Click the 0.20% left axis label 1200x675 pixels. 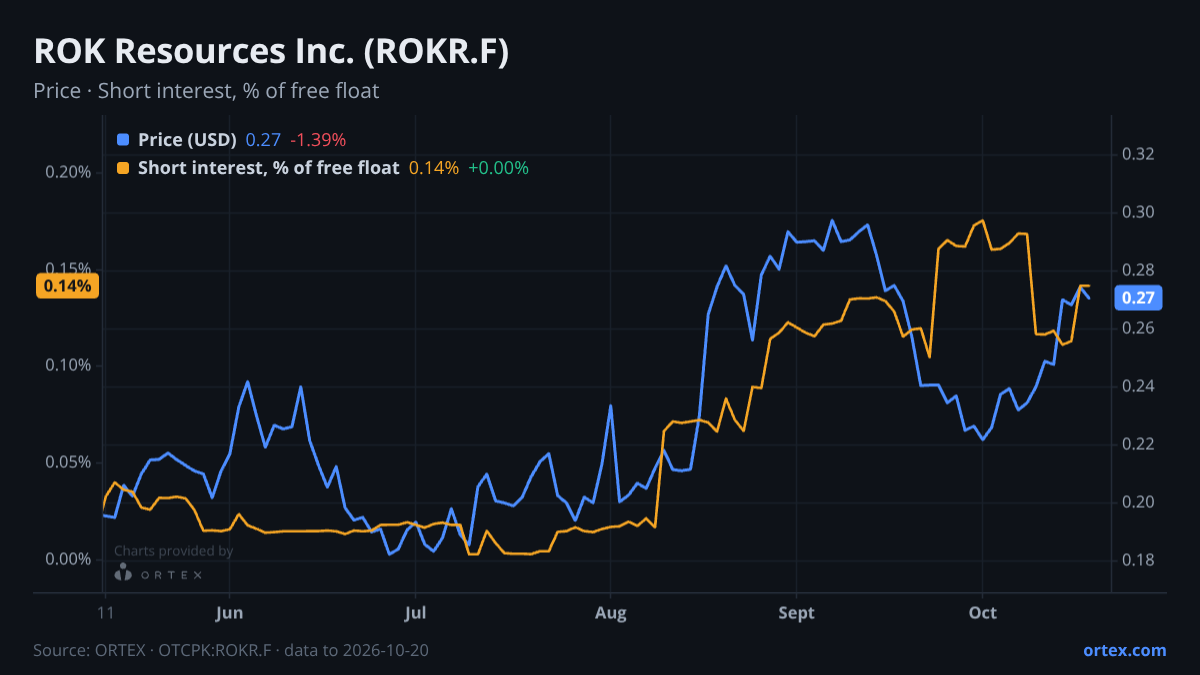[68, 172]
